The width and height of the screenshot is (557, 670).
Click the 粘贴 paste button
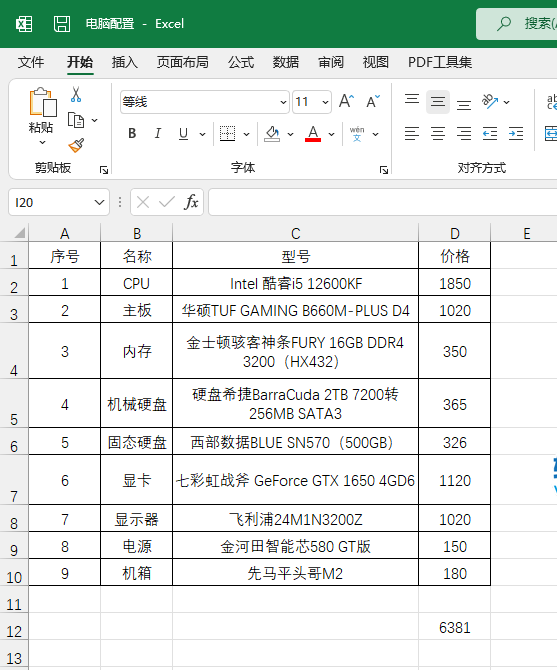point(41,116)
